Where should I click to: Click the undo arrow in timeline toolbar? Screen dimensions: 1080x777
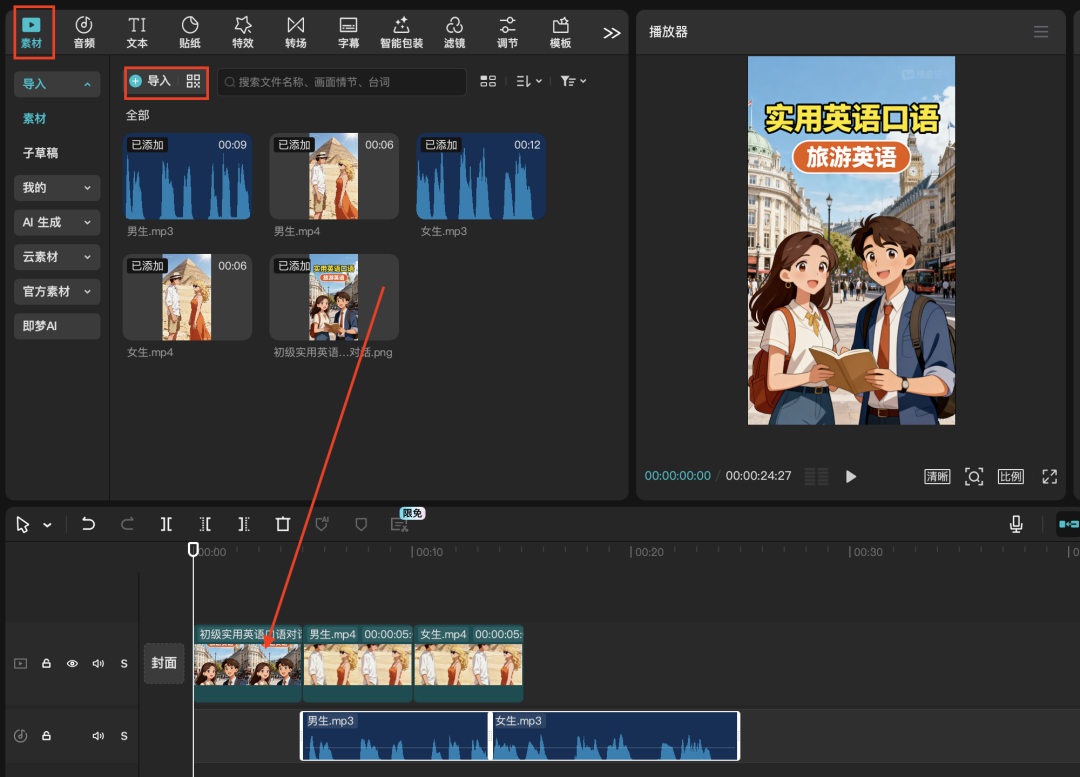coord(88,524)
